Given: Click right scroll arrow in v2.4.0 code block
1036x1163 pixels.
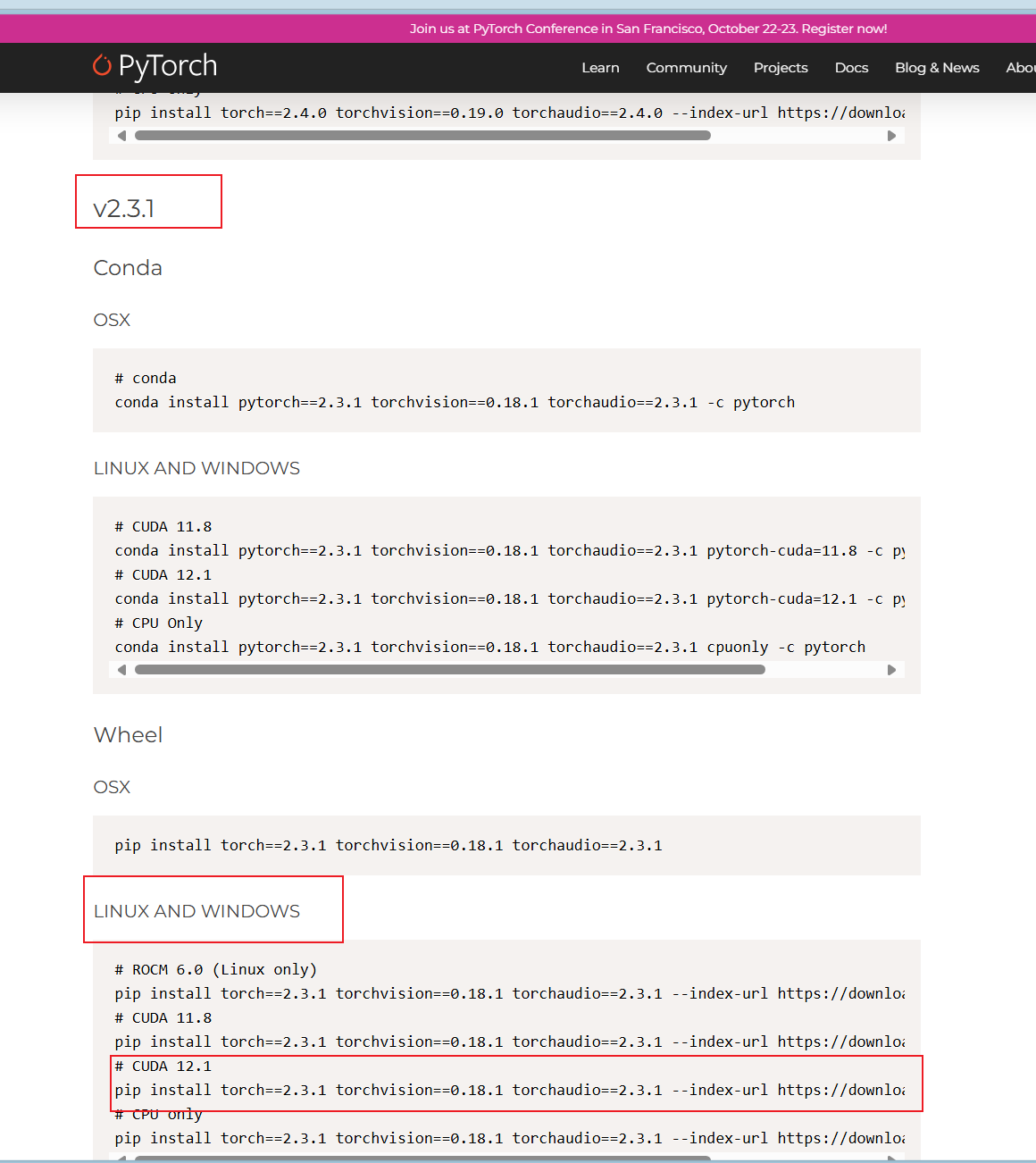Looking at the screenshot, I should (x=891, y=136).
